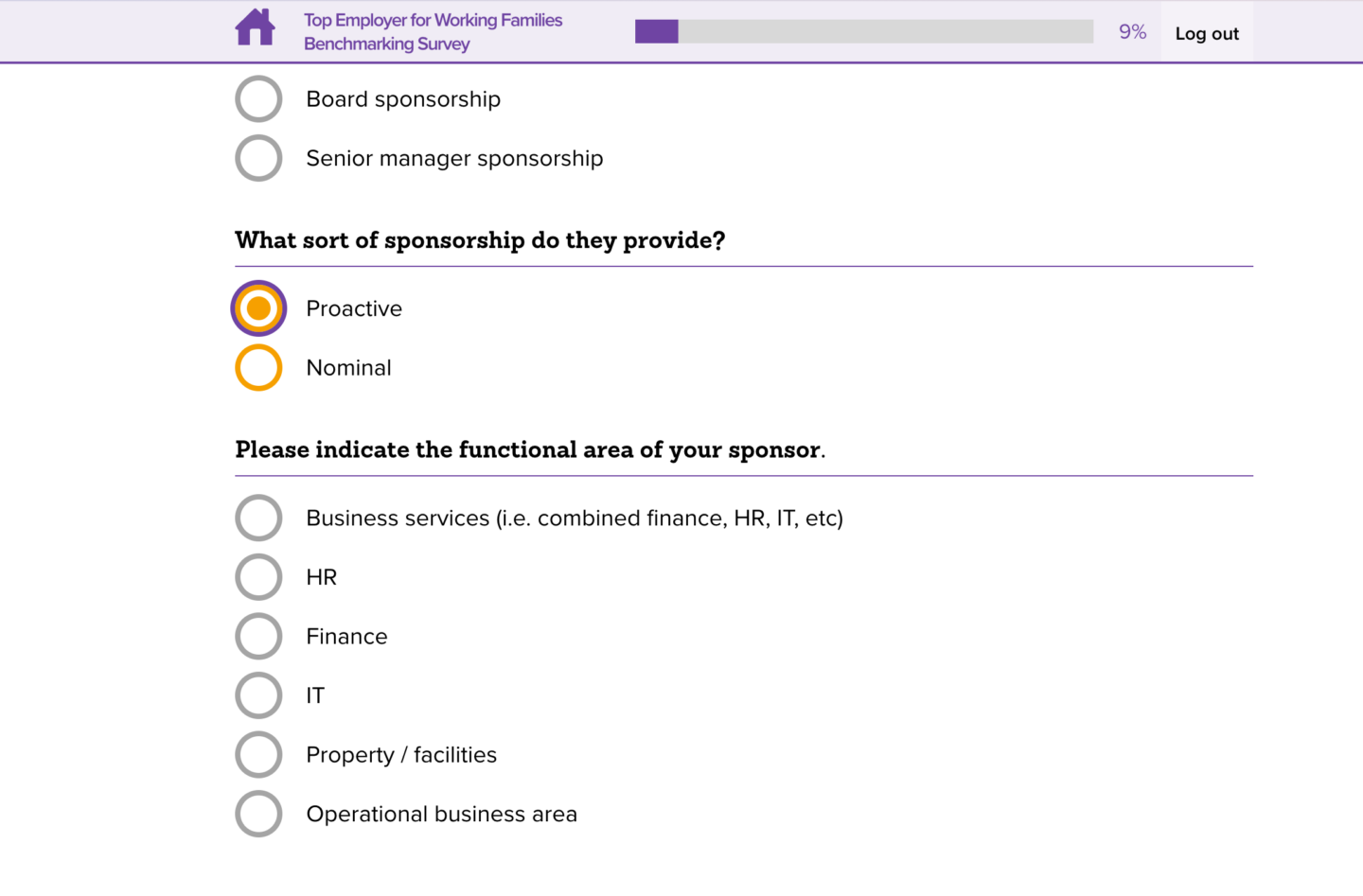Open the Top Employer Benchmarking Survey title link
This screenshot has width=1363, height=896.
tap(433, 31)
